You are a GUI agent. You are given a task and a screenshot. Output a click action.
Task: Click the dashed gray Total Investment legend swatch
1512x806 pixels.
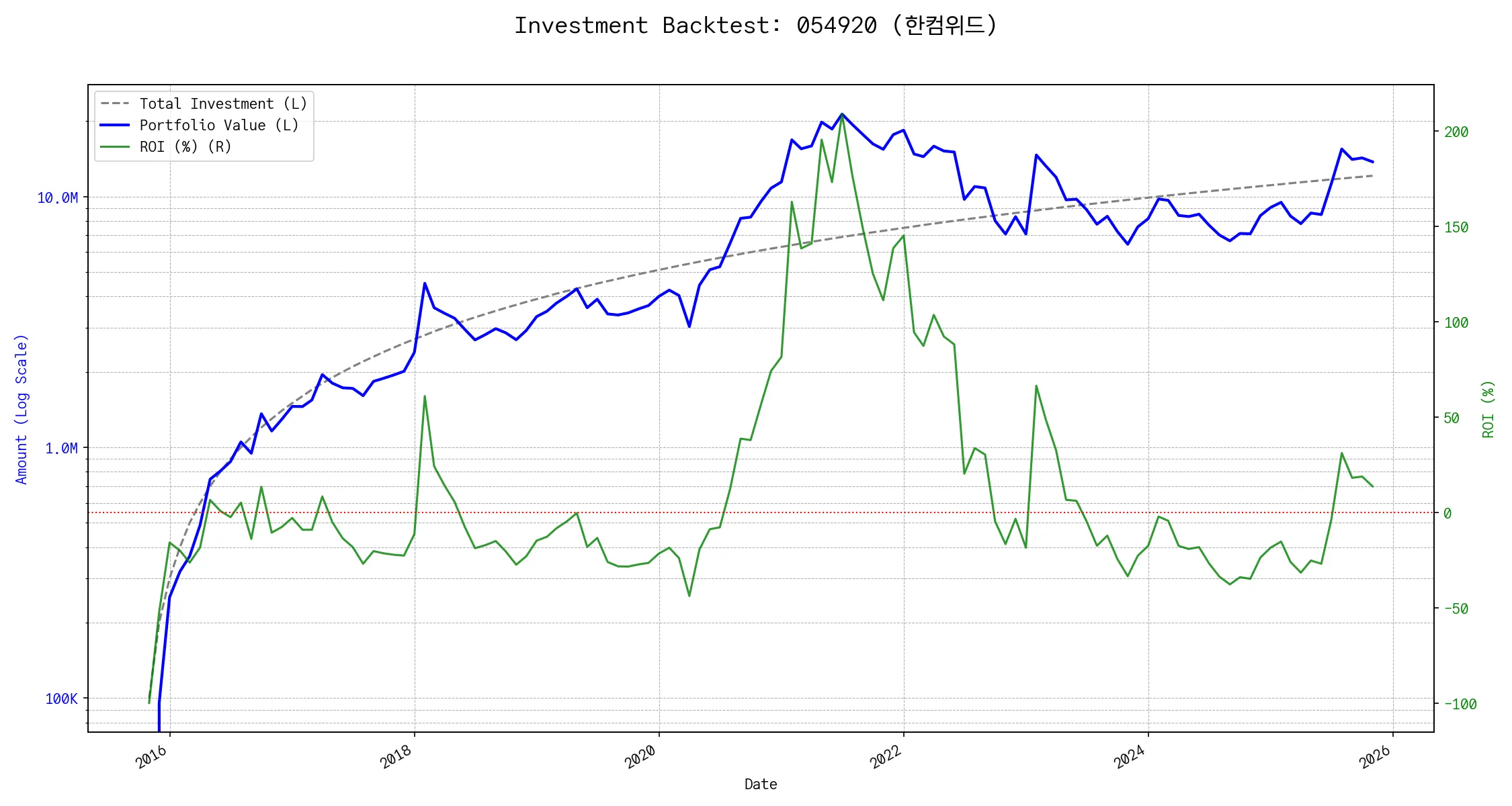tap(115, 104)
